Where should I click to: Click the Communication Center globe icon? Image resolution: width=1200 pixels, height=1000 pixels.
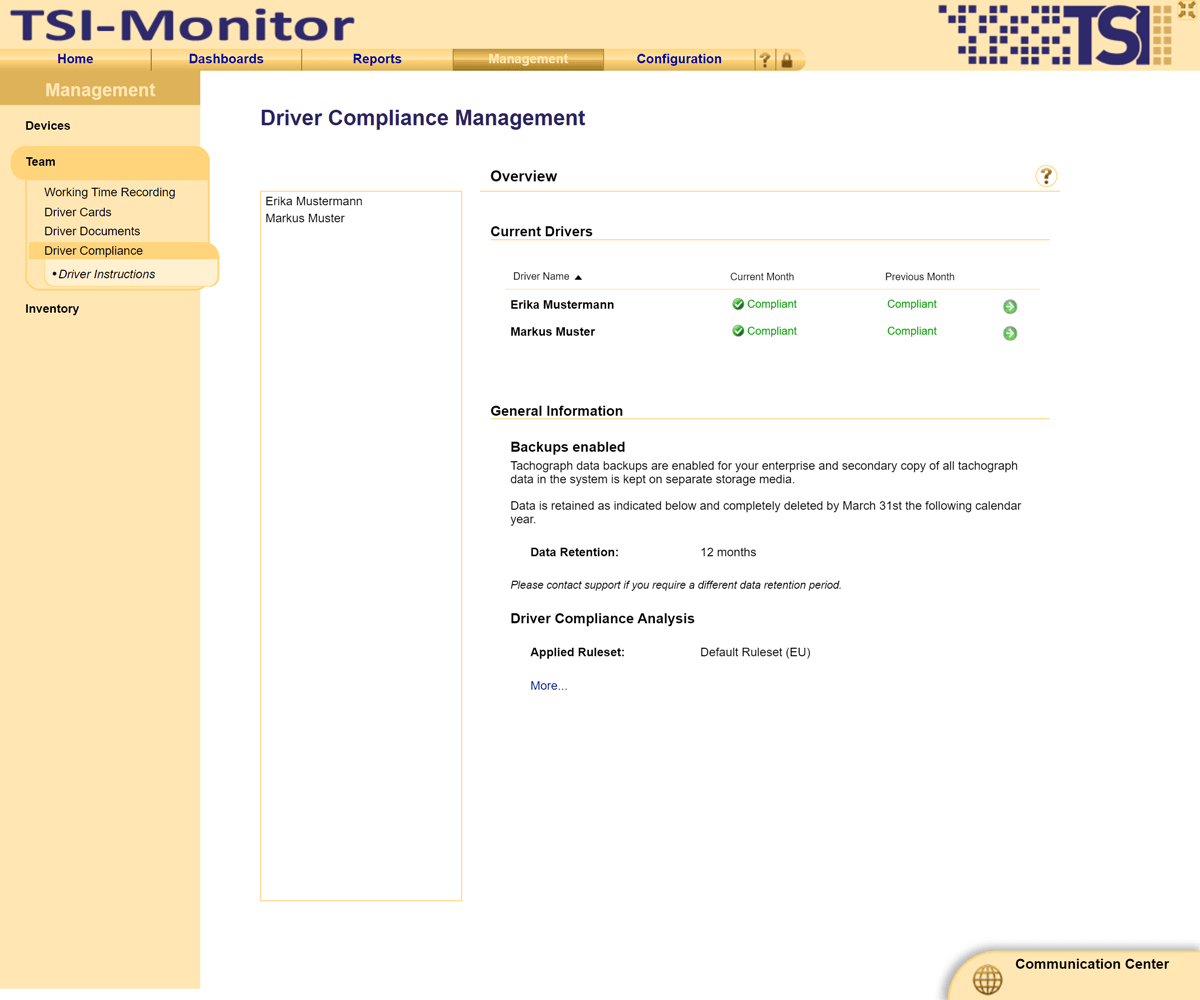[987, 980]
